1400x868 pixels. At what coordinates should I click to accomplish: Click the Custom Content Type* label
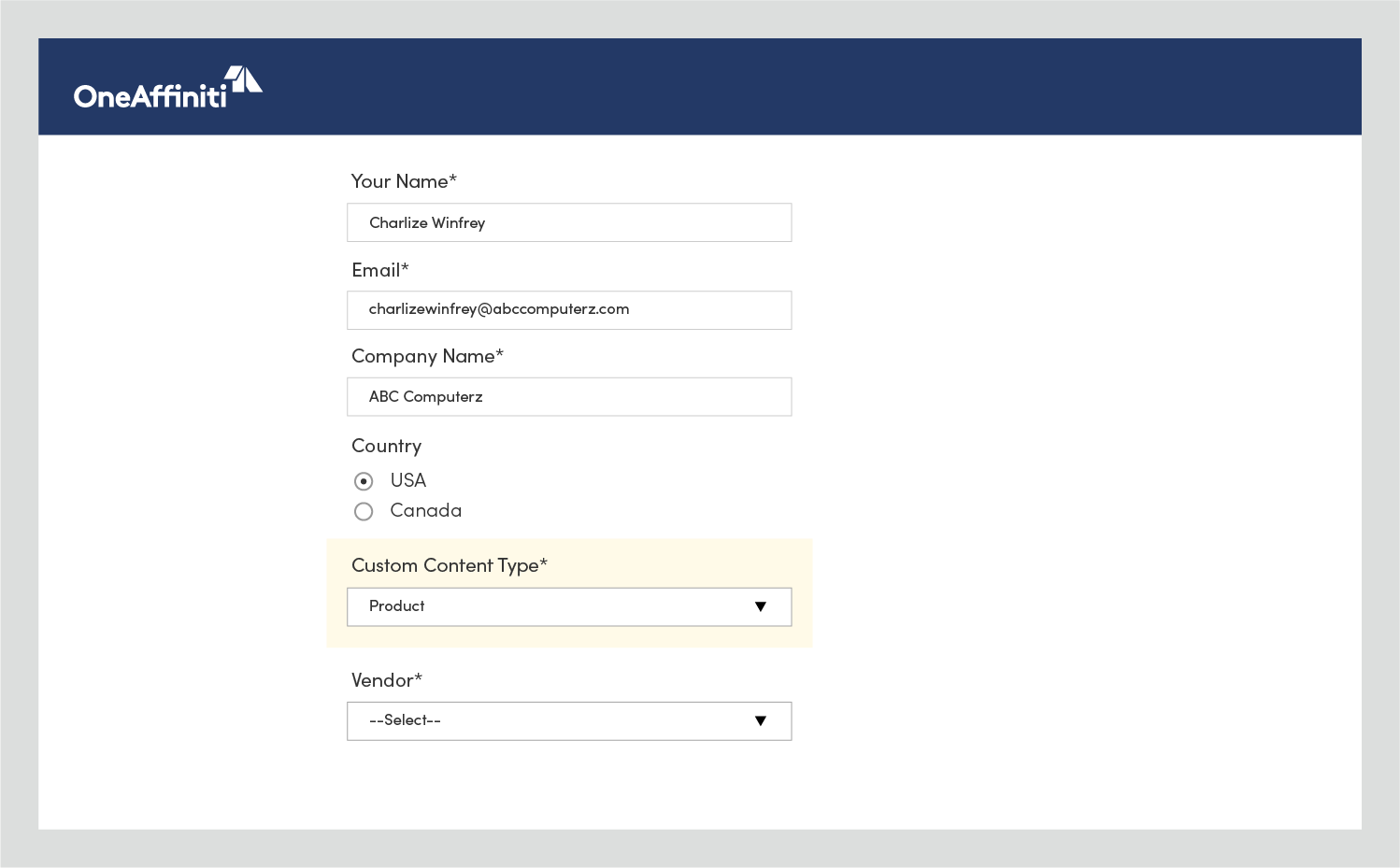pos(450,565)
